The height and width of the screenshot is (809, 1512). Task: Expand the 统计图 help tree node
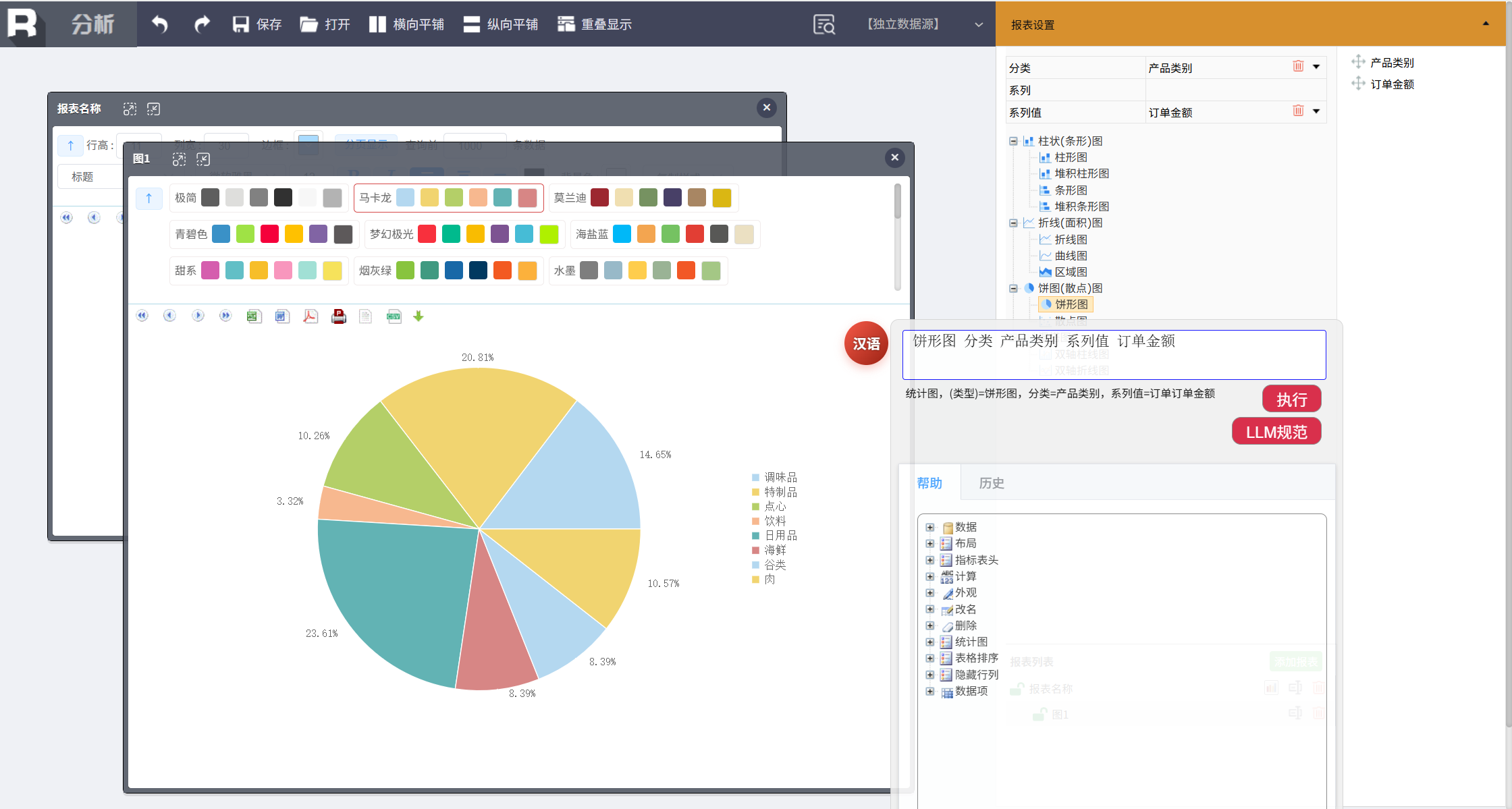(x=929, y=642)
